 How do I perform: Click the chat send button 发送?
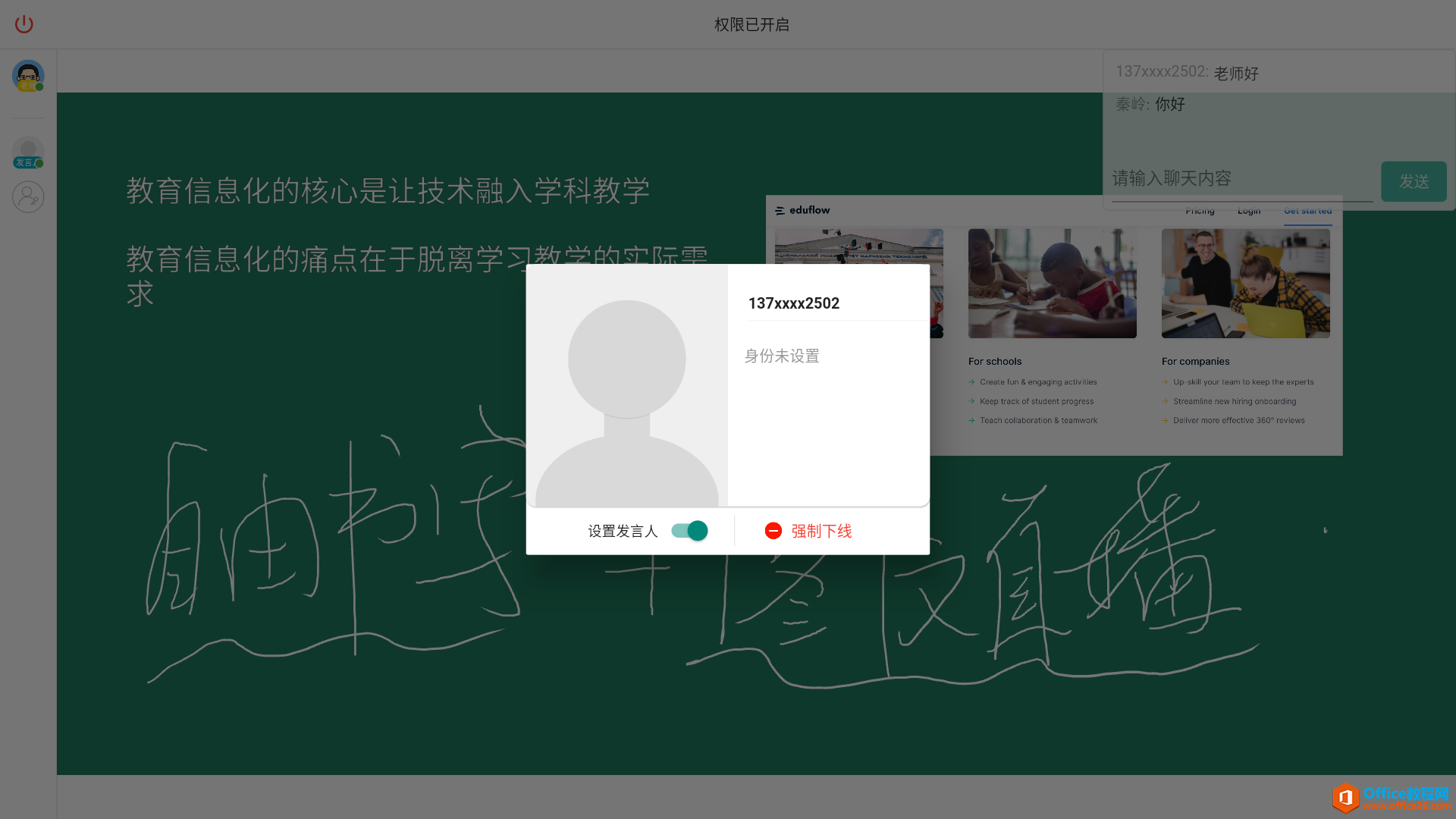[1414, 181]
